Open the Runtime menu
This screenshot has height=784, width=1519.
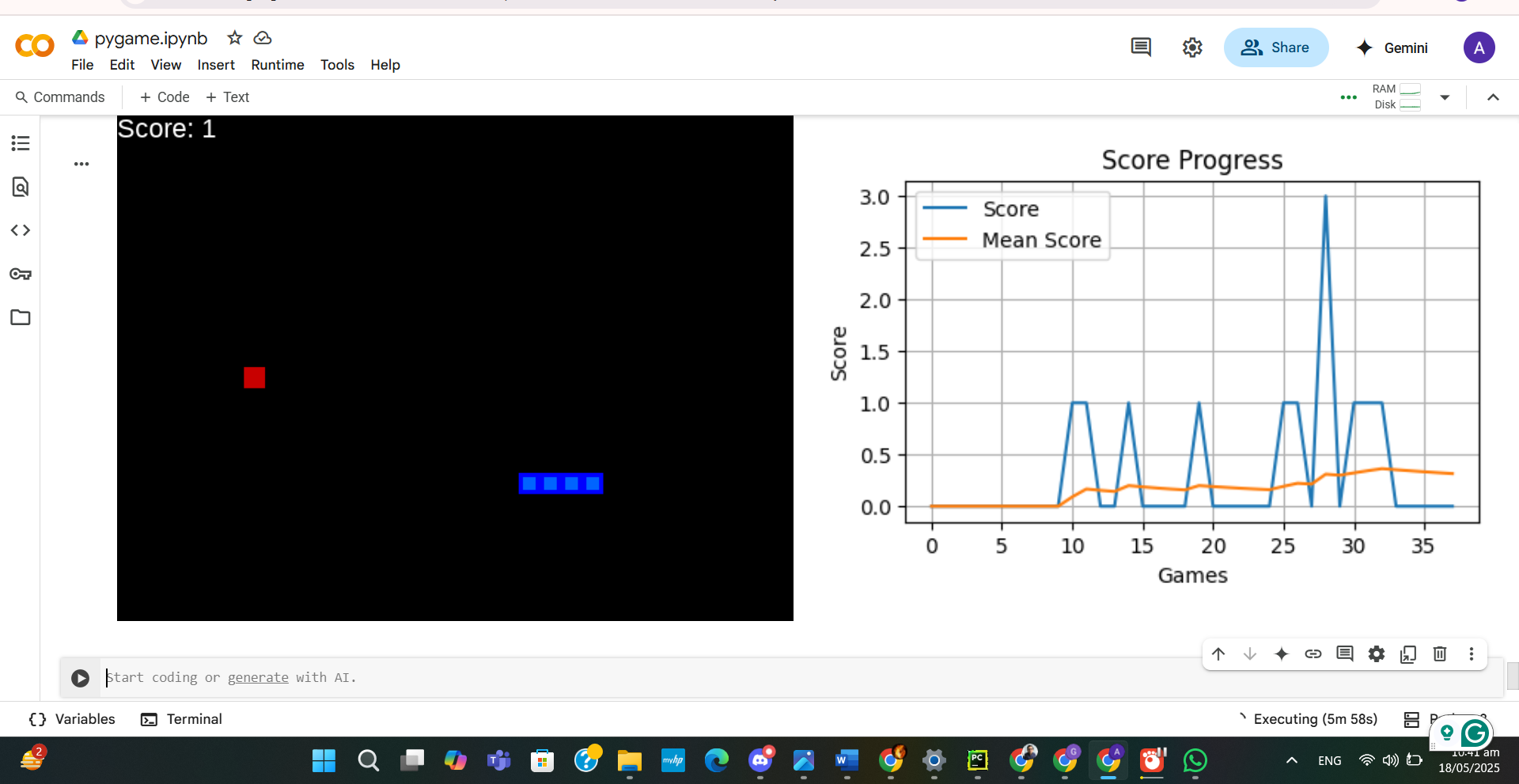[277, 65]
